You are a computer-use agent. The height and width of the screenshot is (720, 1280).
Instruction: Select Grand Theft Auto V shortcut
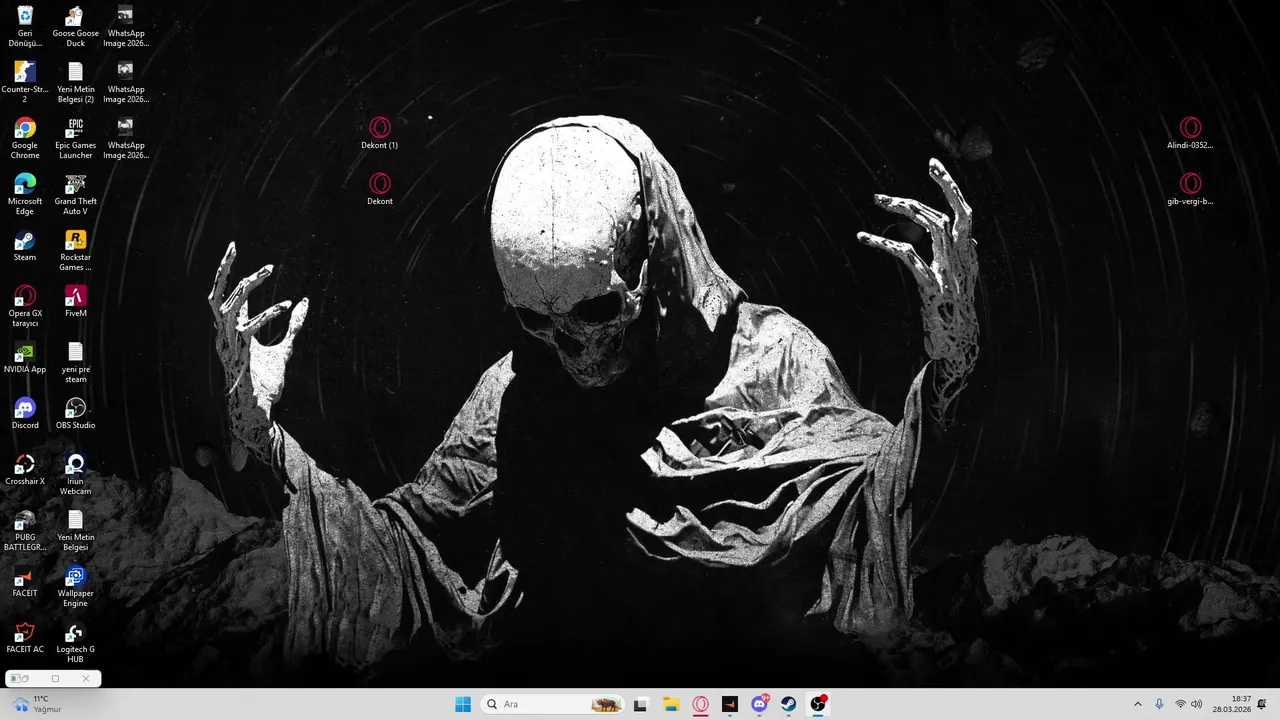click(76, 194)
